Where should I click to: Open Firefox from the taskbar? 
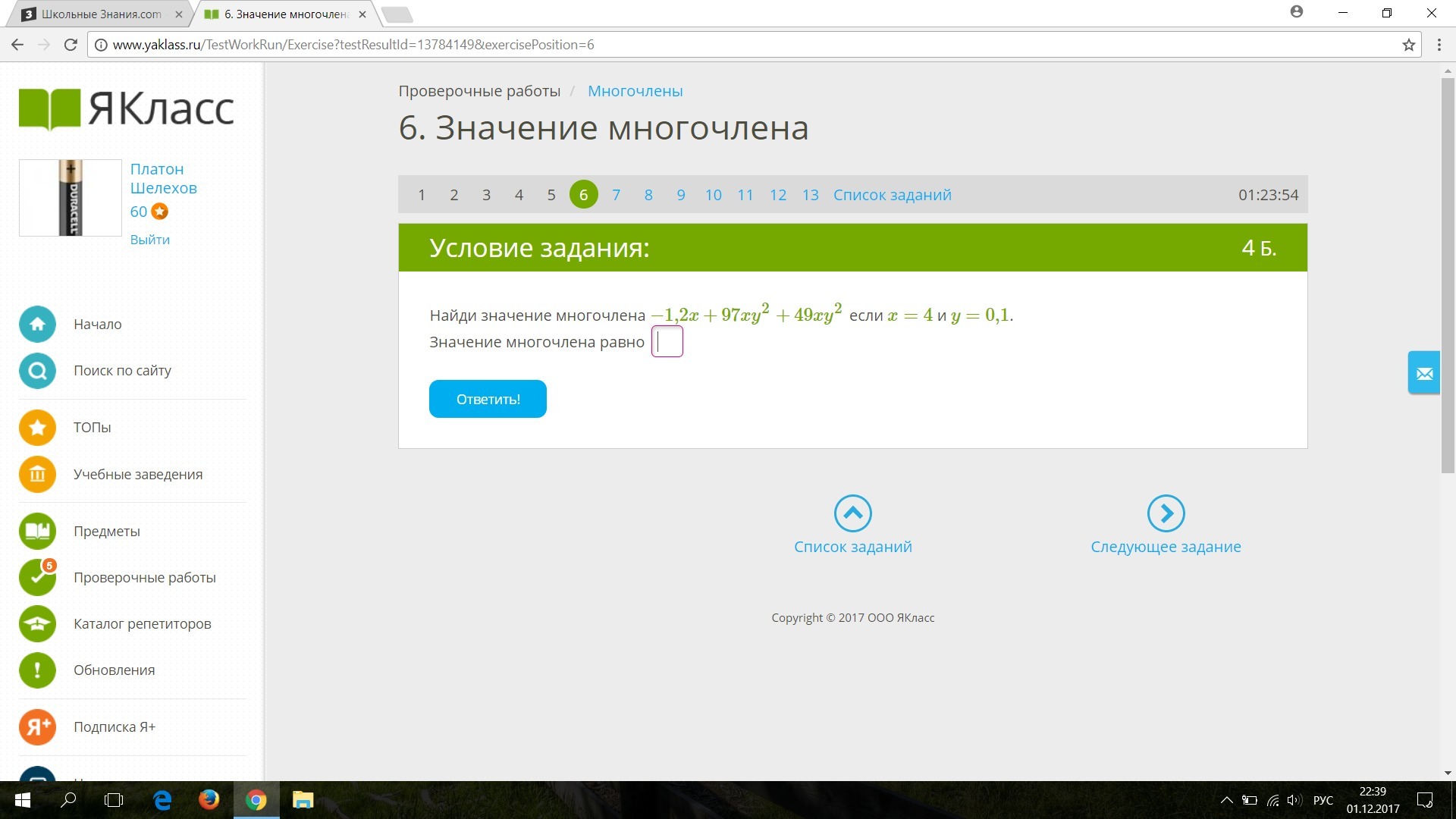[209, 800]
